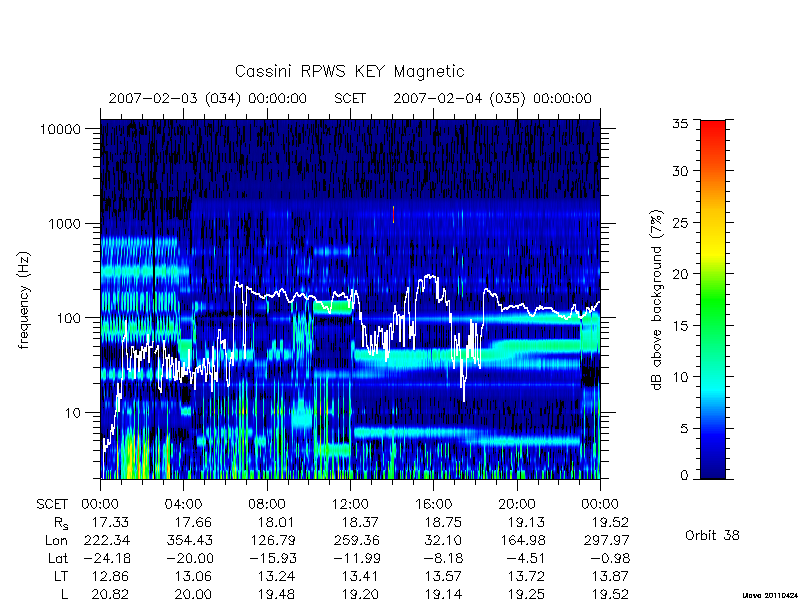Viewport: 800px width, 600px height.
Task: Click the 100 frequency tick label
Action: coord(68,318)
